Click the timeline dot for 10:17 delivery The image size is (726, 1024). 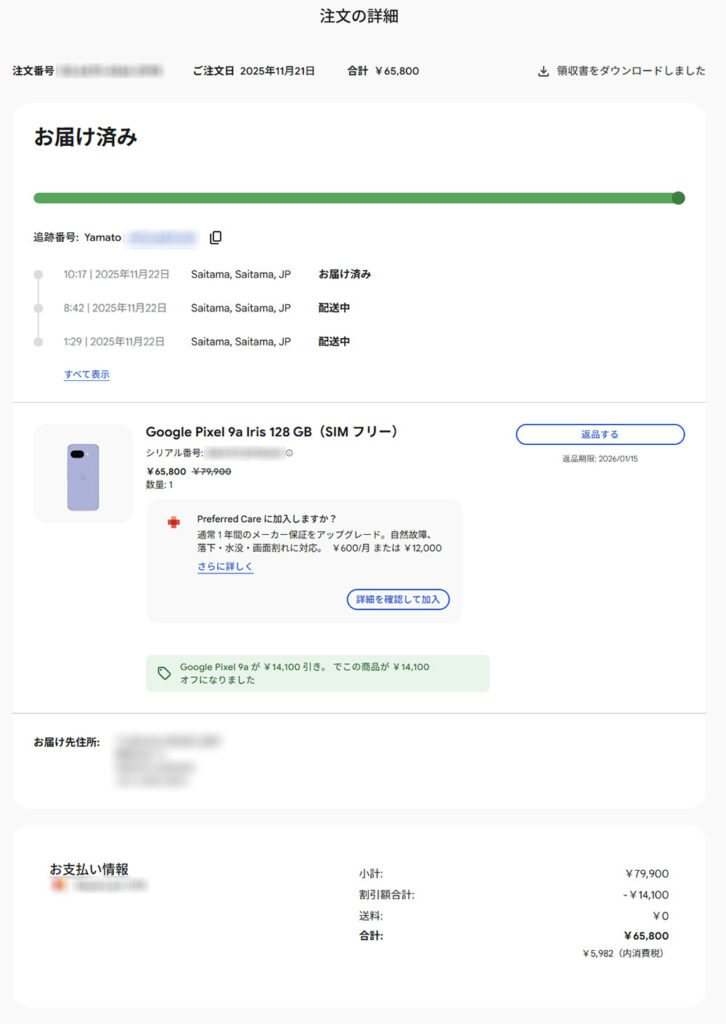(38, 274)
